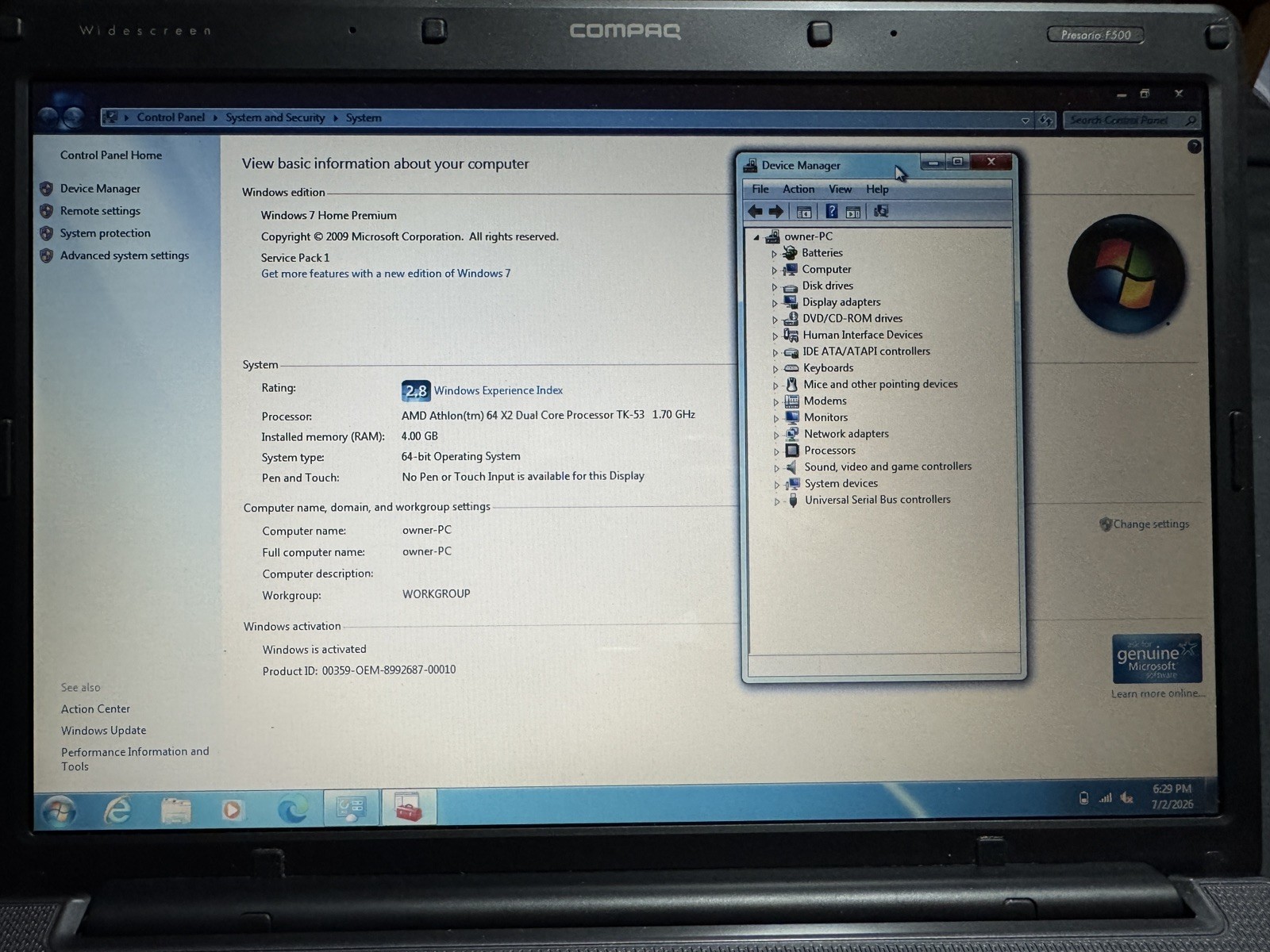This screenshot has width=1270, height=952.
Task: Open Action Center link
Action: click(x=95, y=709)
